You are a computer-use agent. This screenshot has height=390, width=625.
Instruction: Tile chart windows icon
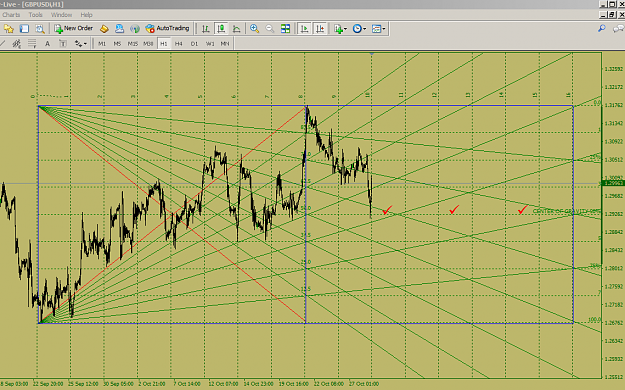[285, 29]
